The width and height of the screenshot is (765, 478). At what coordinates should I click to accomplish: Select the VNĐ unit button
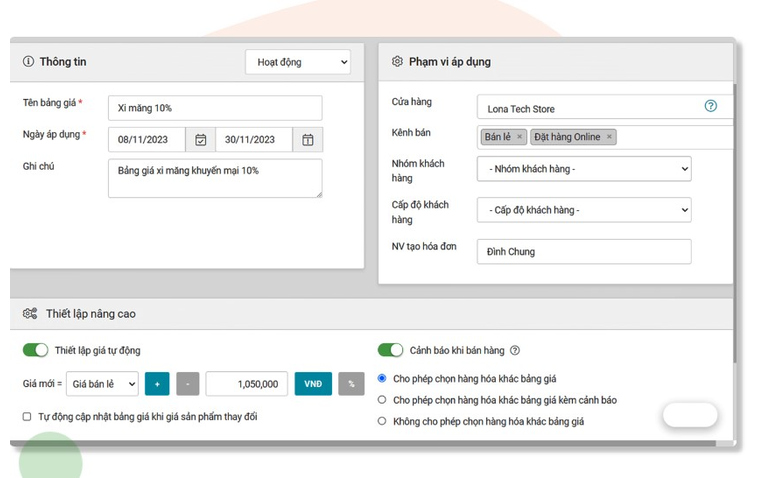click(313, 384)
